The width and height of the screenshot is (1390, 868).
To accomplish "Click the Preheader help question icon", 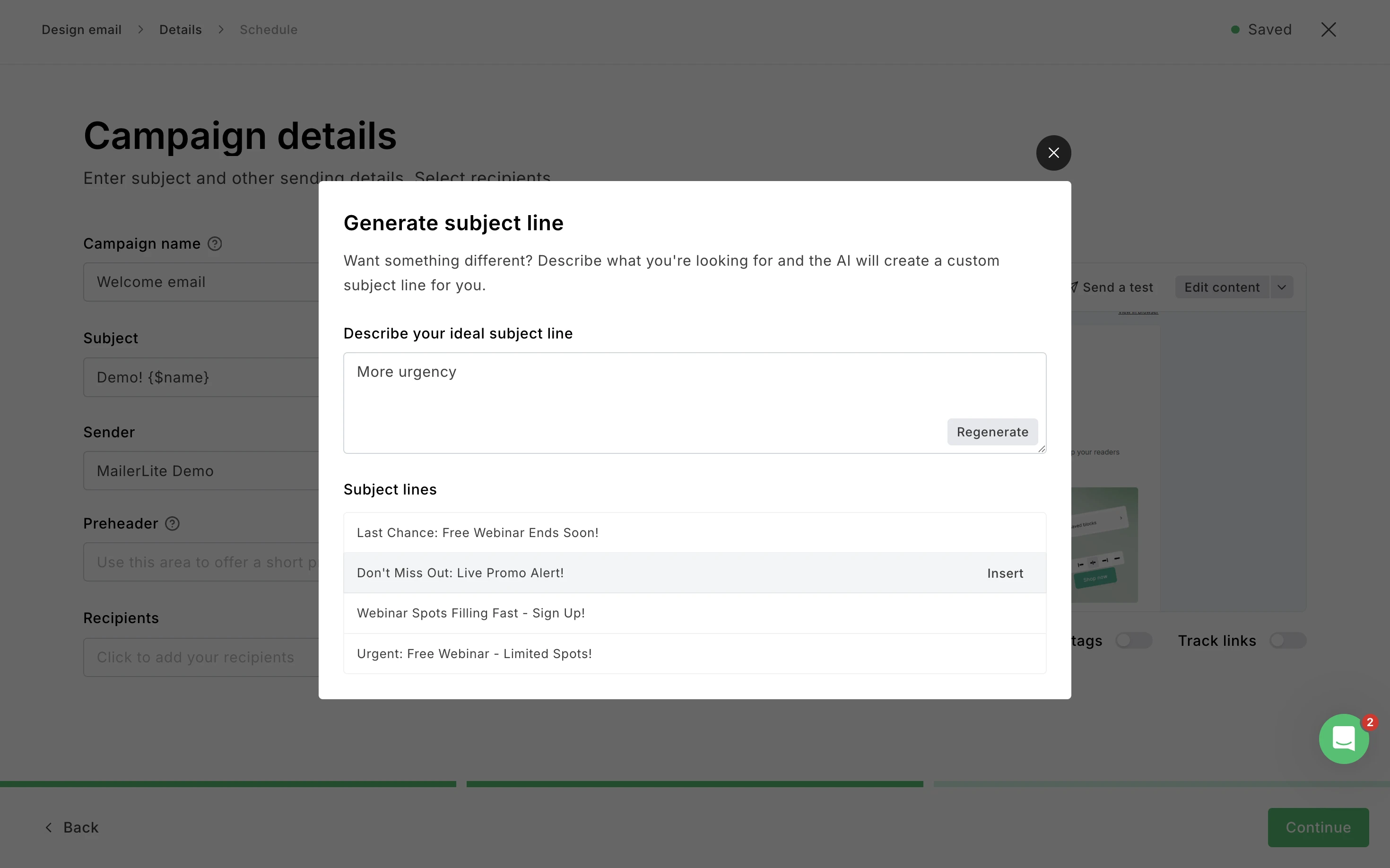I will [172, 523].
